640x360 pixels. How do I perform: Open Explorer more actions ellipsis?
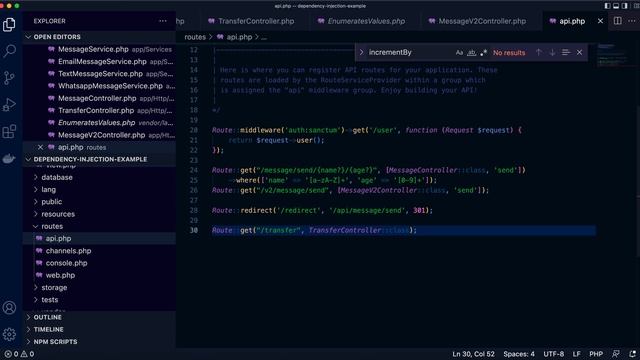coord(163,21)
